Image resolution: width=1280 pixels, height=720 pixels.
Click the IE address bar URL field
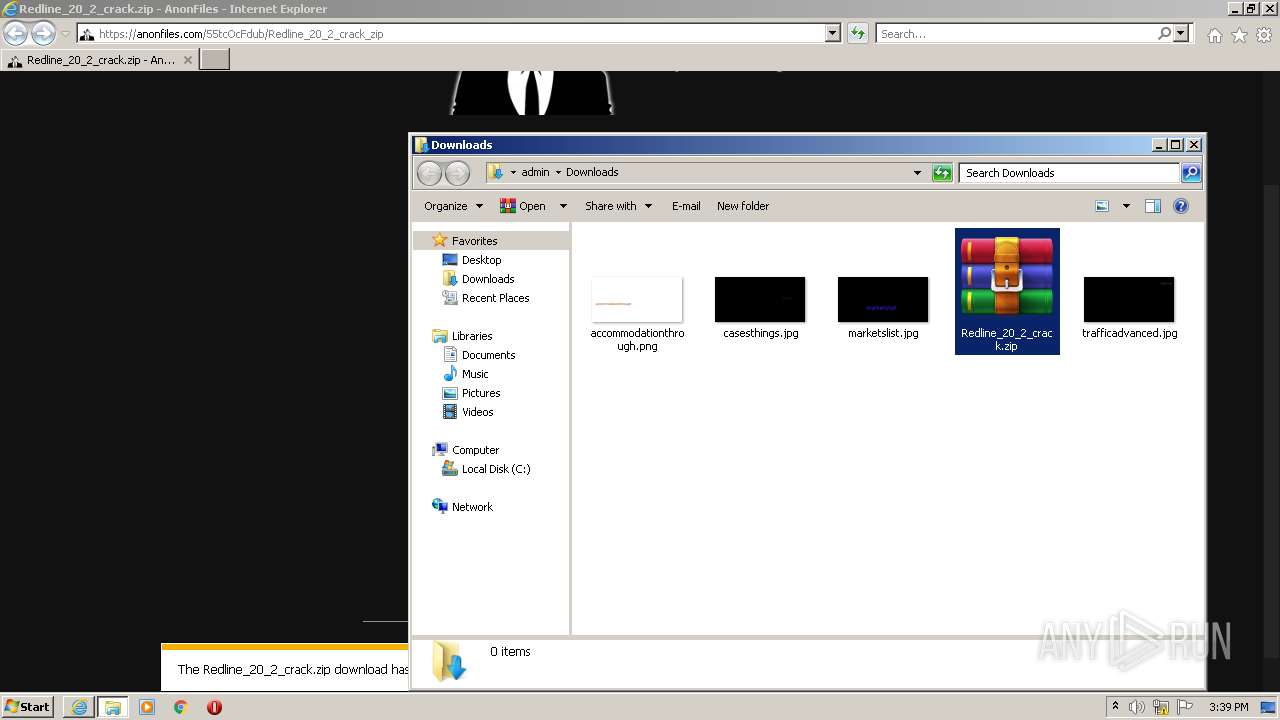[x=450, y=33]
